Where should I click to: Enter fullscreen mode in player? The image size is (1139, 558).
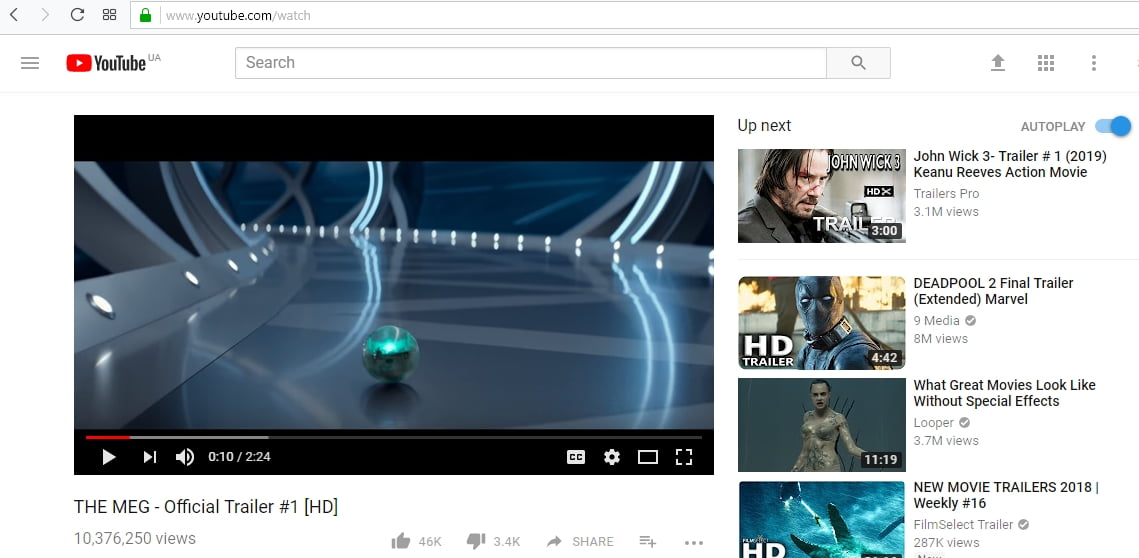tap(684, 457)
